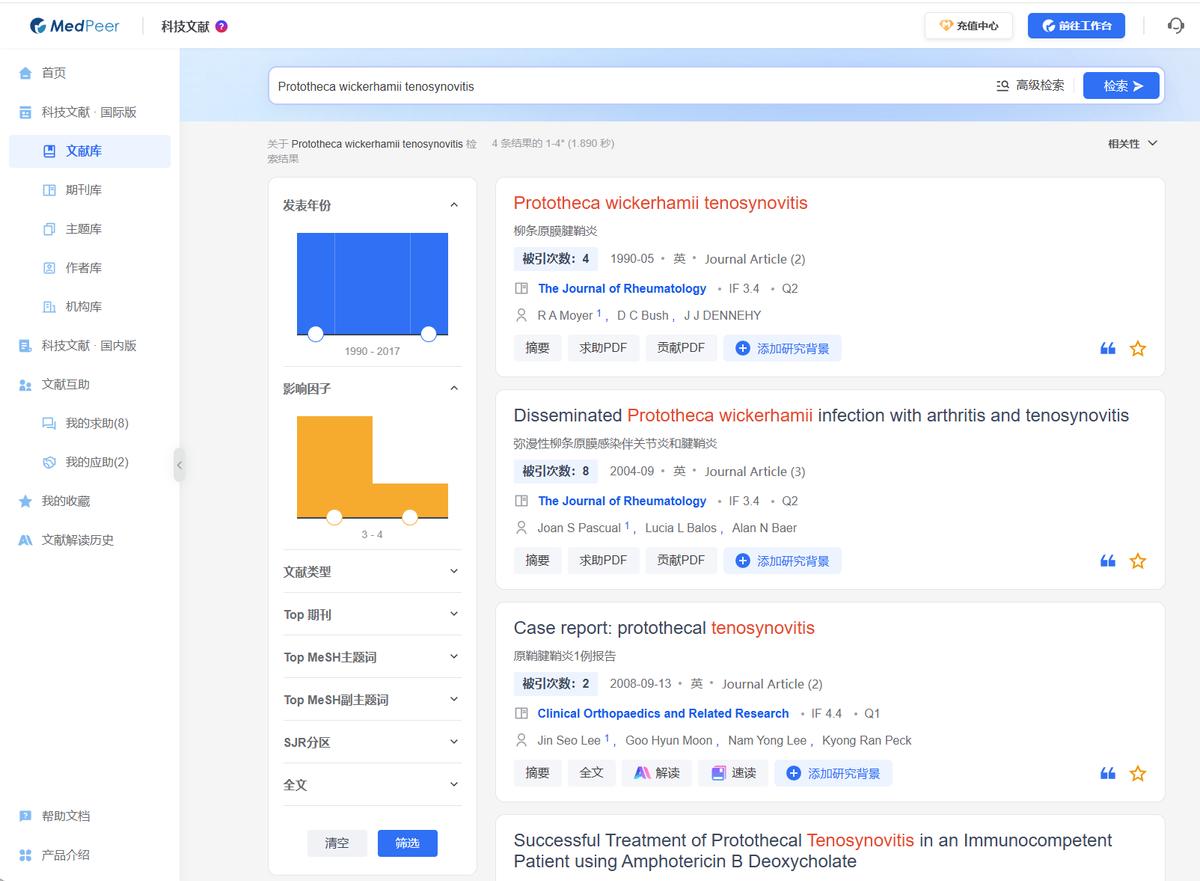The image size is (1200, 881).
Task: Click the cite quote icon for Case report
Action: pyautogui.click(x=1107, y=773)
